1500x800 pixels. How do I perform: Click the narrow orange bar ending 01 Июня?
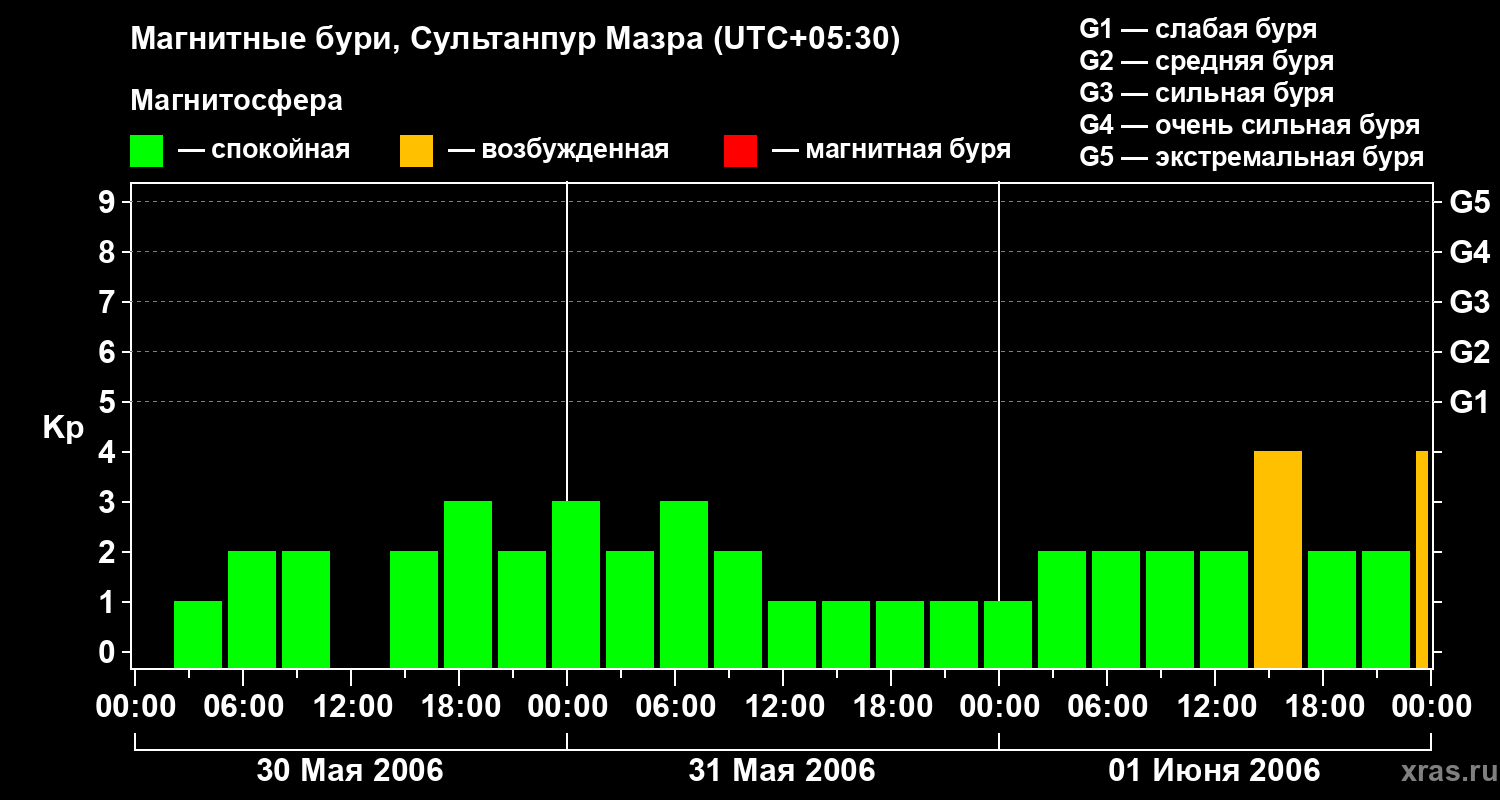coord(1422,560)
